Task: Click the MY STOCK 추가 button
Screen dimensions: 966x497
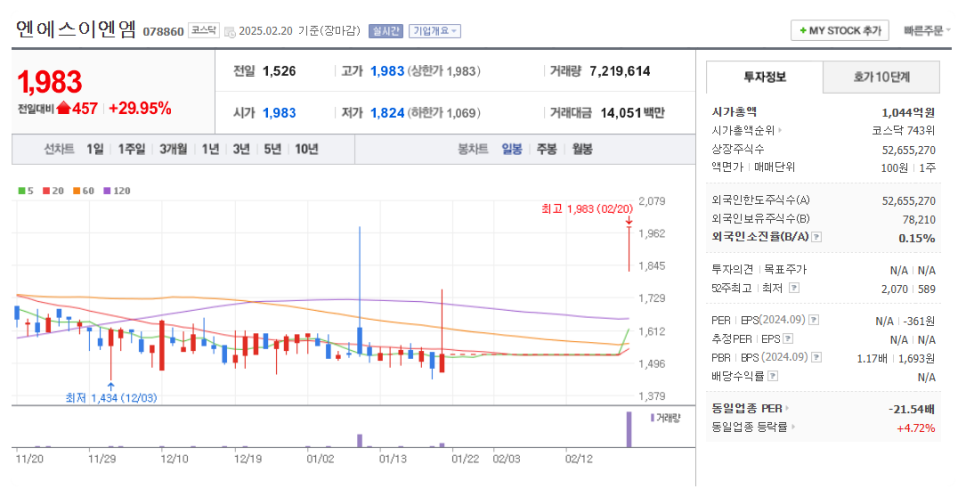Action: point(840,30)
